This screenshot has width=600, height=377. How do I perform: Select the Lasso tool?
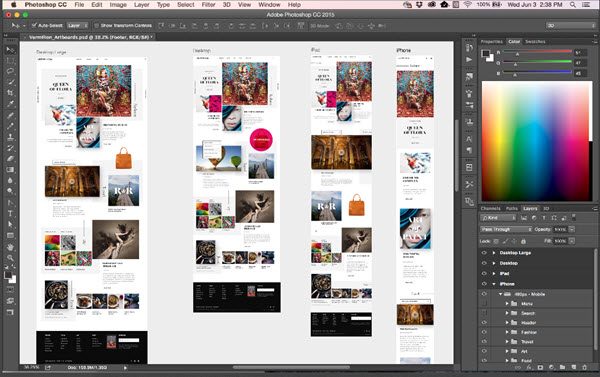tap(10, 71)
